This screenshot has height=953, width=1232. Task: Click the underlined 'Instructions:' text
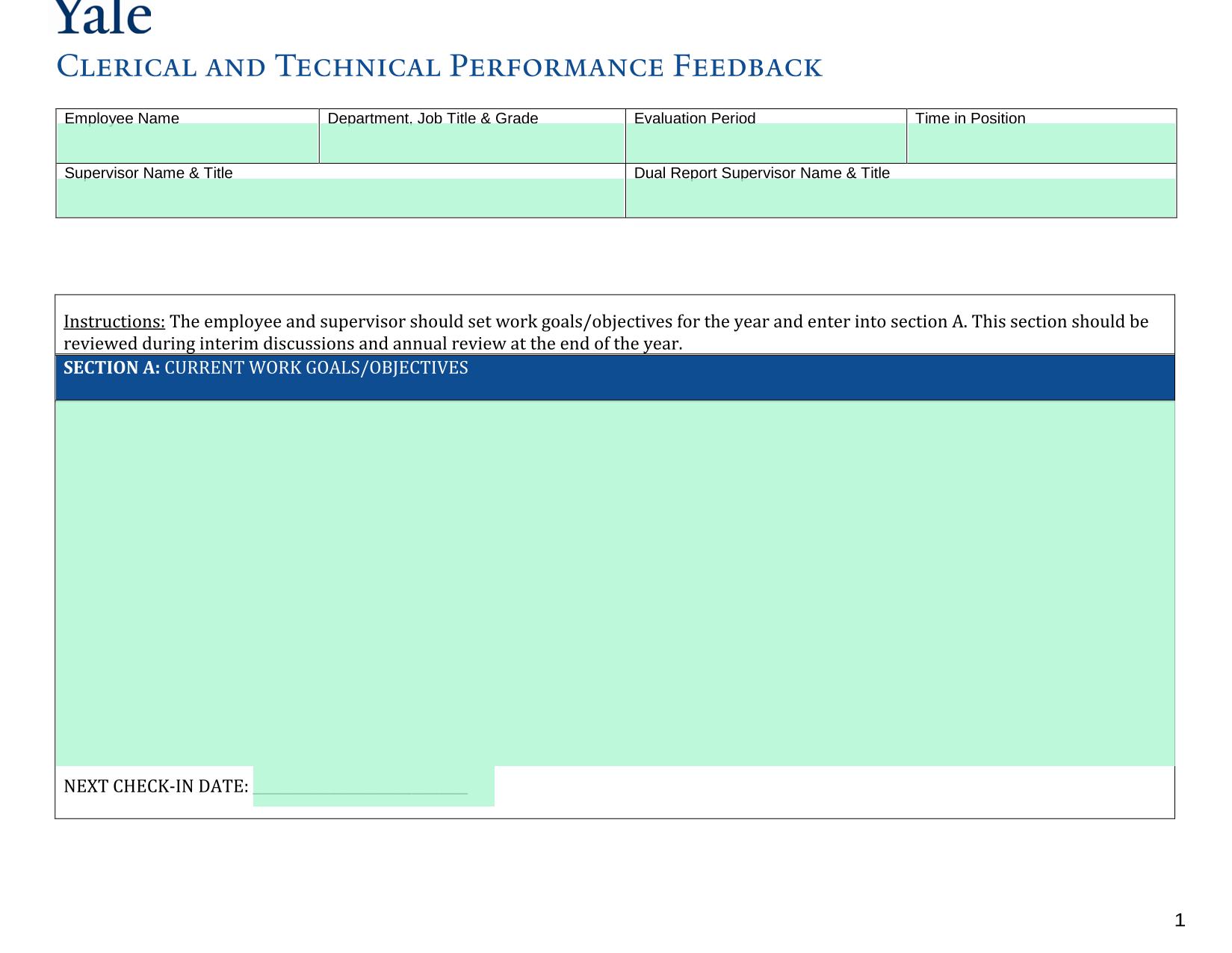[114, 321]
